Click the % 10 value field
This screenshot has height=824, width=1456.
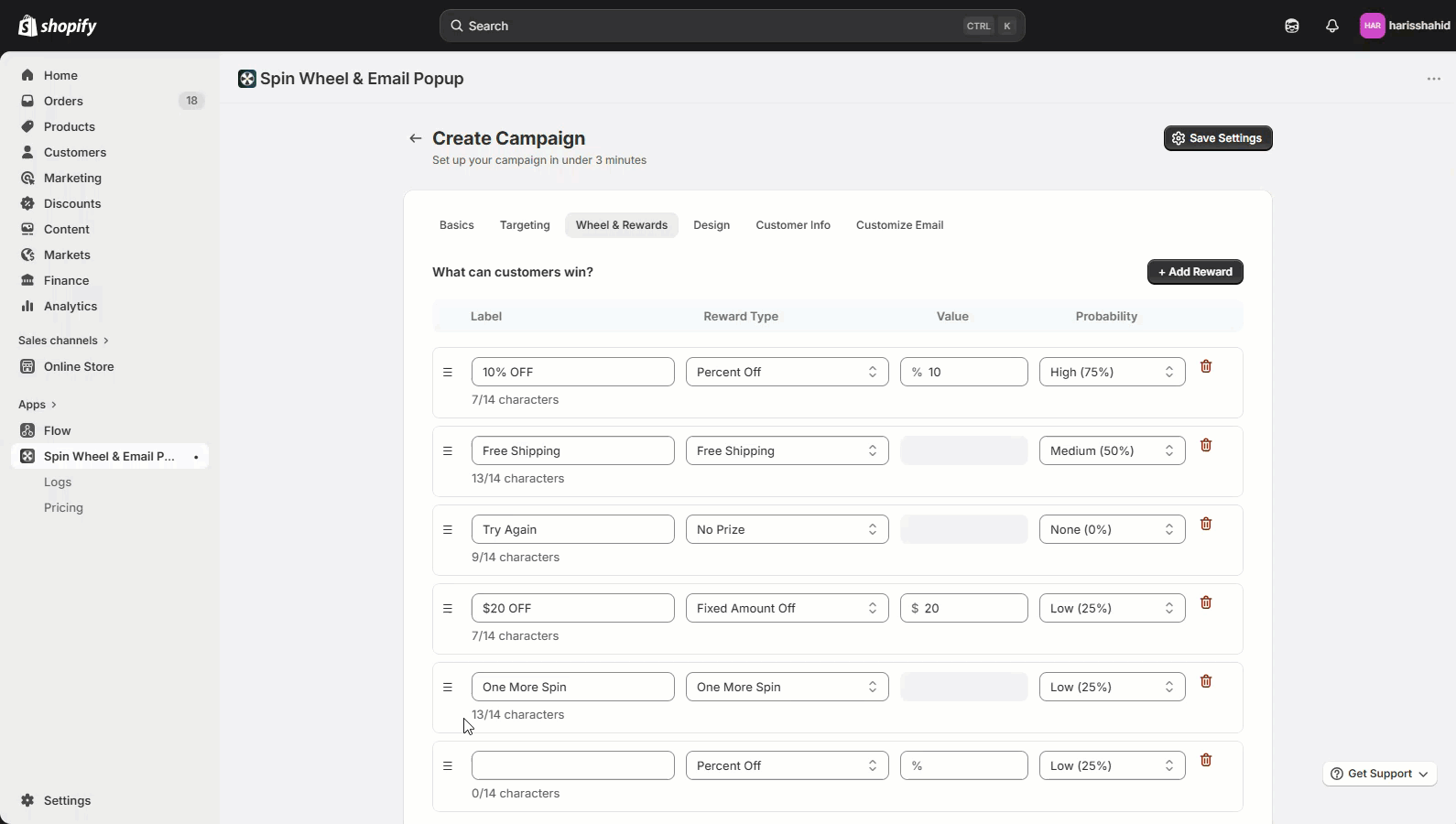tap(964, 372)
